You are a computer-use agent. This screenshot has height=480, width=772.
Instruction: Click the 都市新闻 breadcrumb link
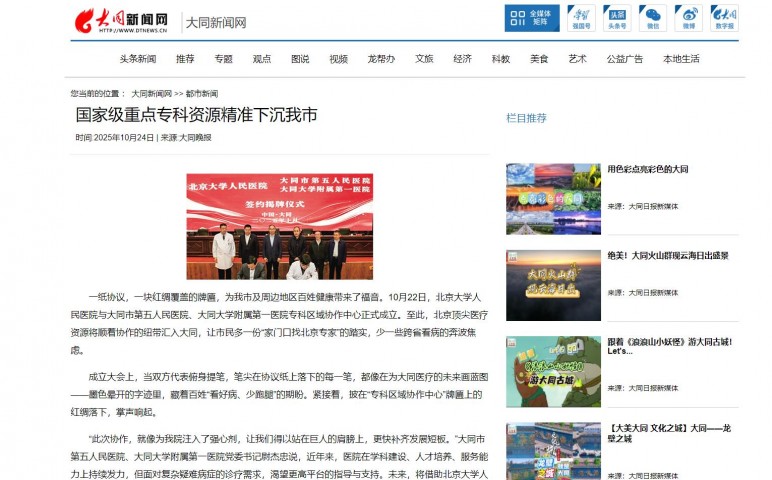pos(201,93)
